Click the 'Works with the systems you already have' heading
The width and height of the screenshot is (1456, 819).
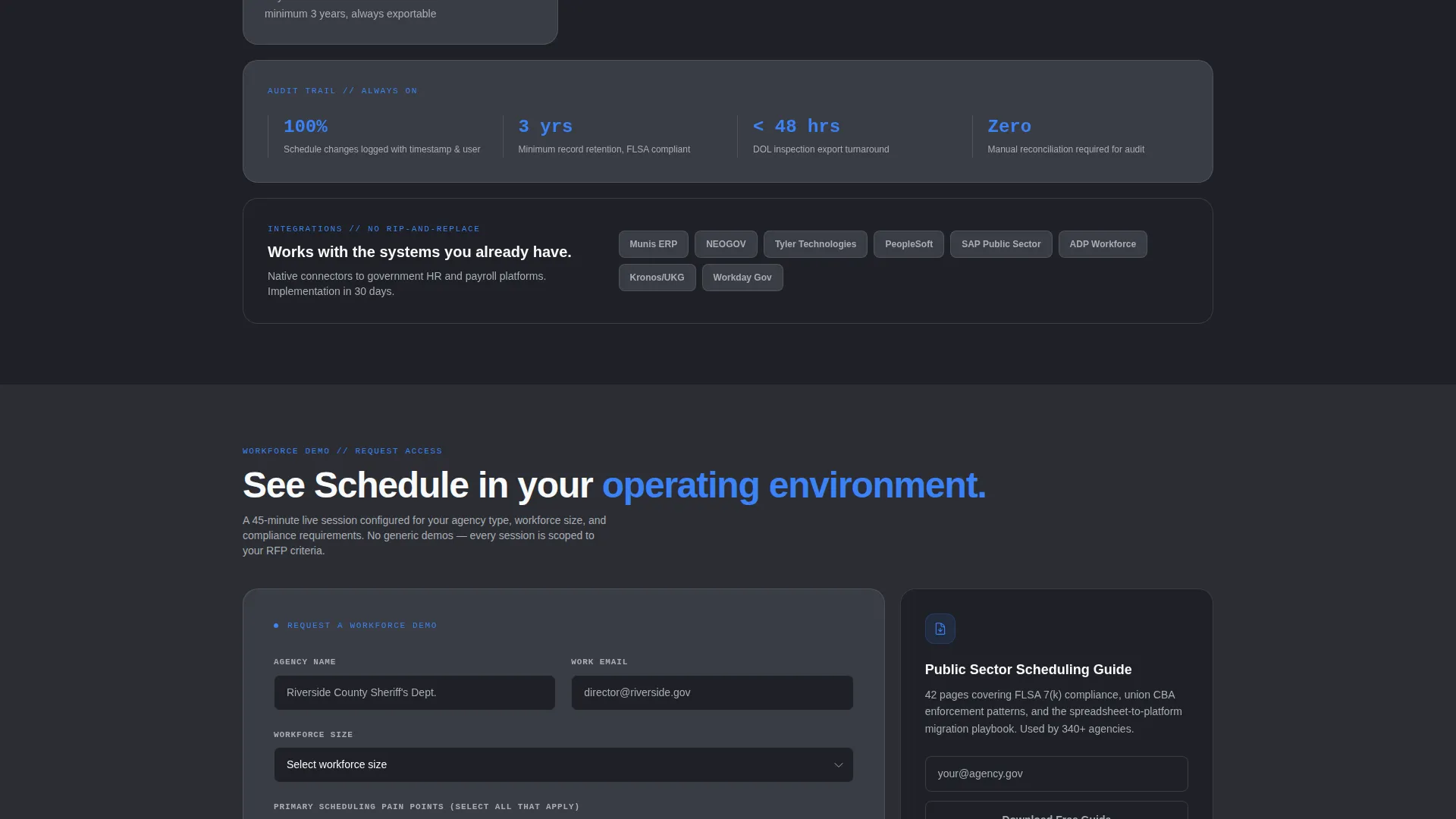coord(419,252)
